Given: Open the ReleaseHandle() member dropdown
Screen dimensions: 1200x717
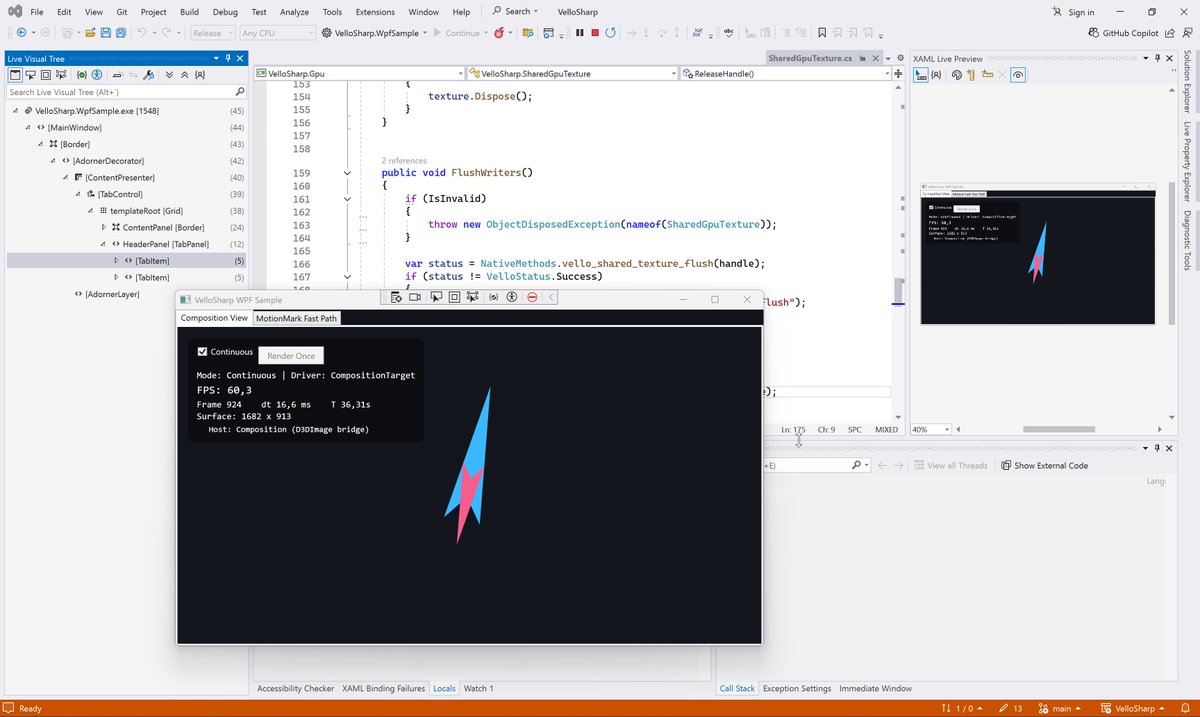Looking at the screenshot, I should (786, 73).
